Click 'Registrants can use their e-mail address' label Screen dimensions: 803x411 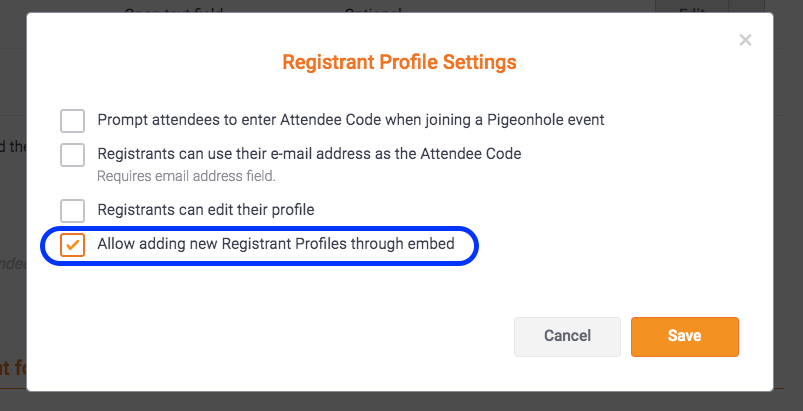(309, 154)
